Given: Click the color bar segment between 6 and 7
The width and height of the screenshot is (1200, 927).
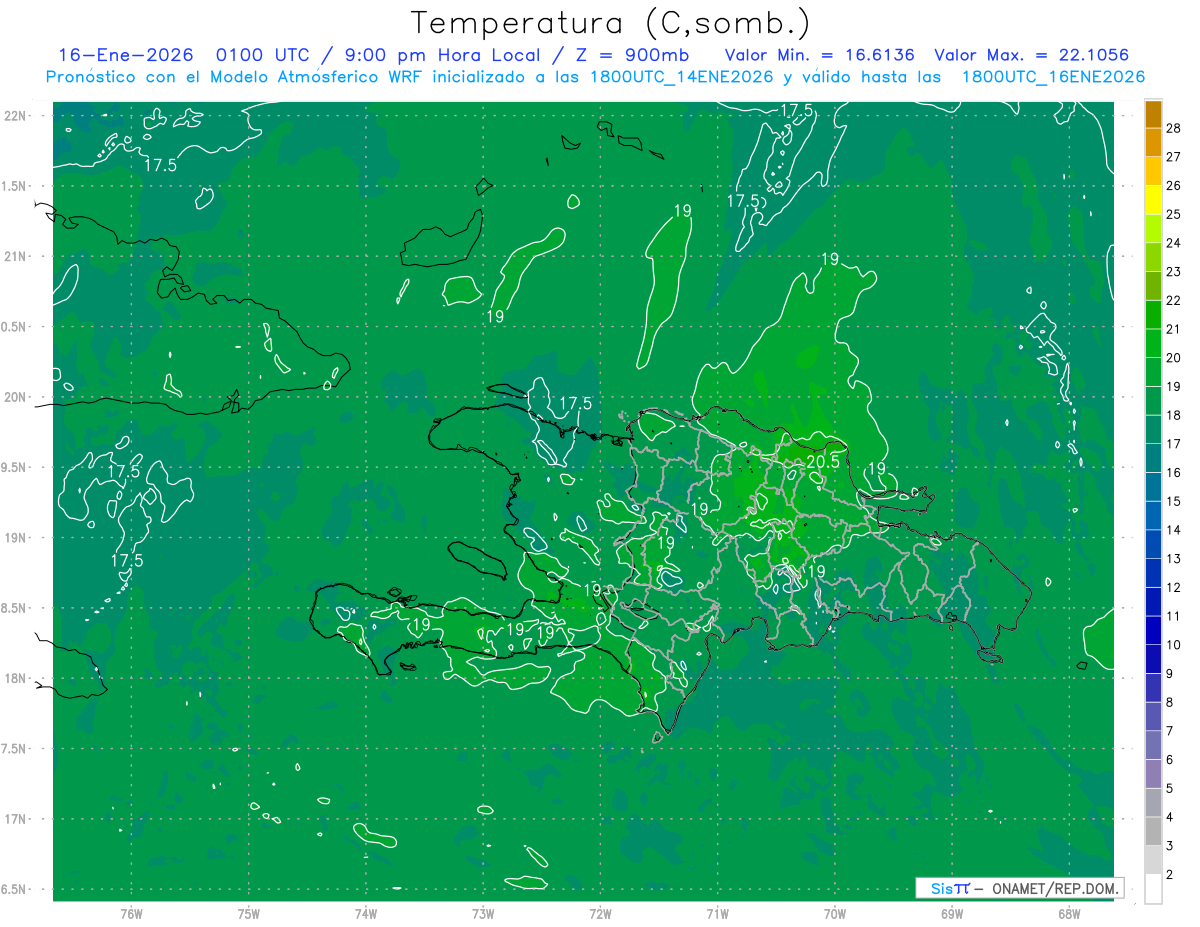Looking at the screenshot, I should point(1154,745).
